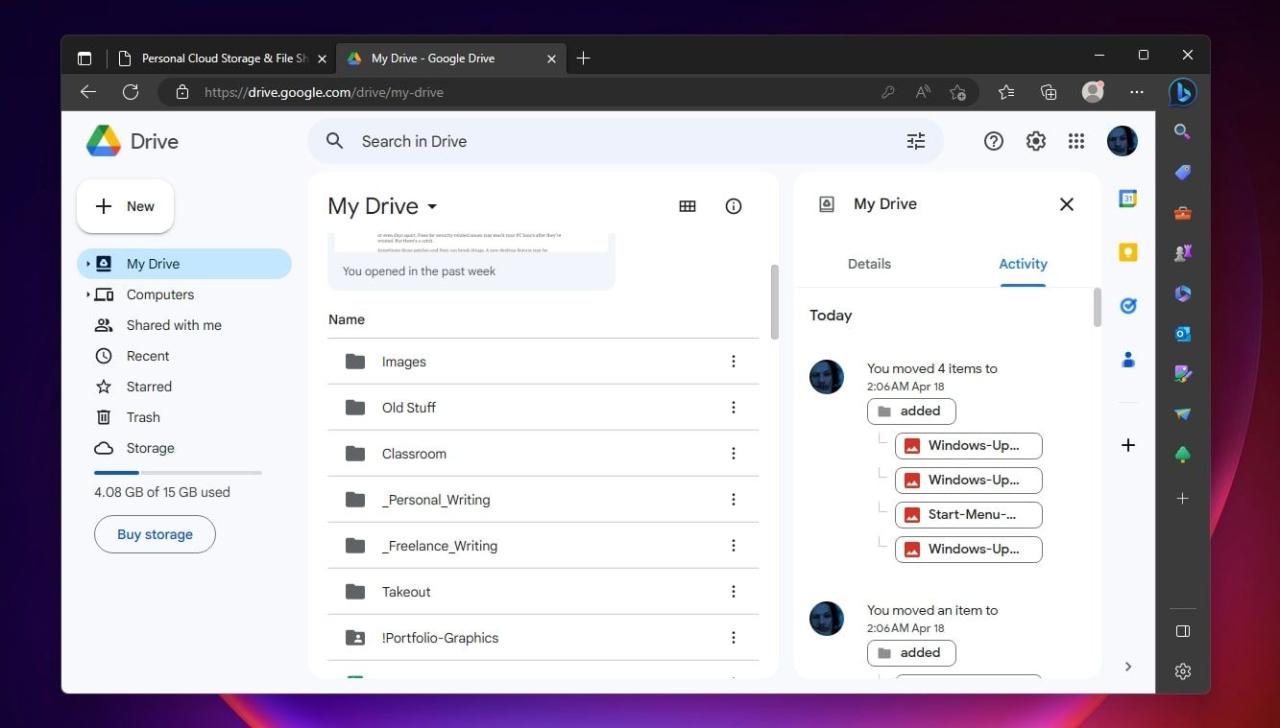This screenshot has width=1280, height=728.
Task: Open Edge sidebar shopping tag icon
Action: tap(1182, 172)
